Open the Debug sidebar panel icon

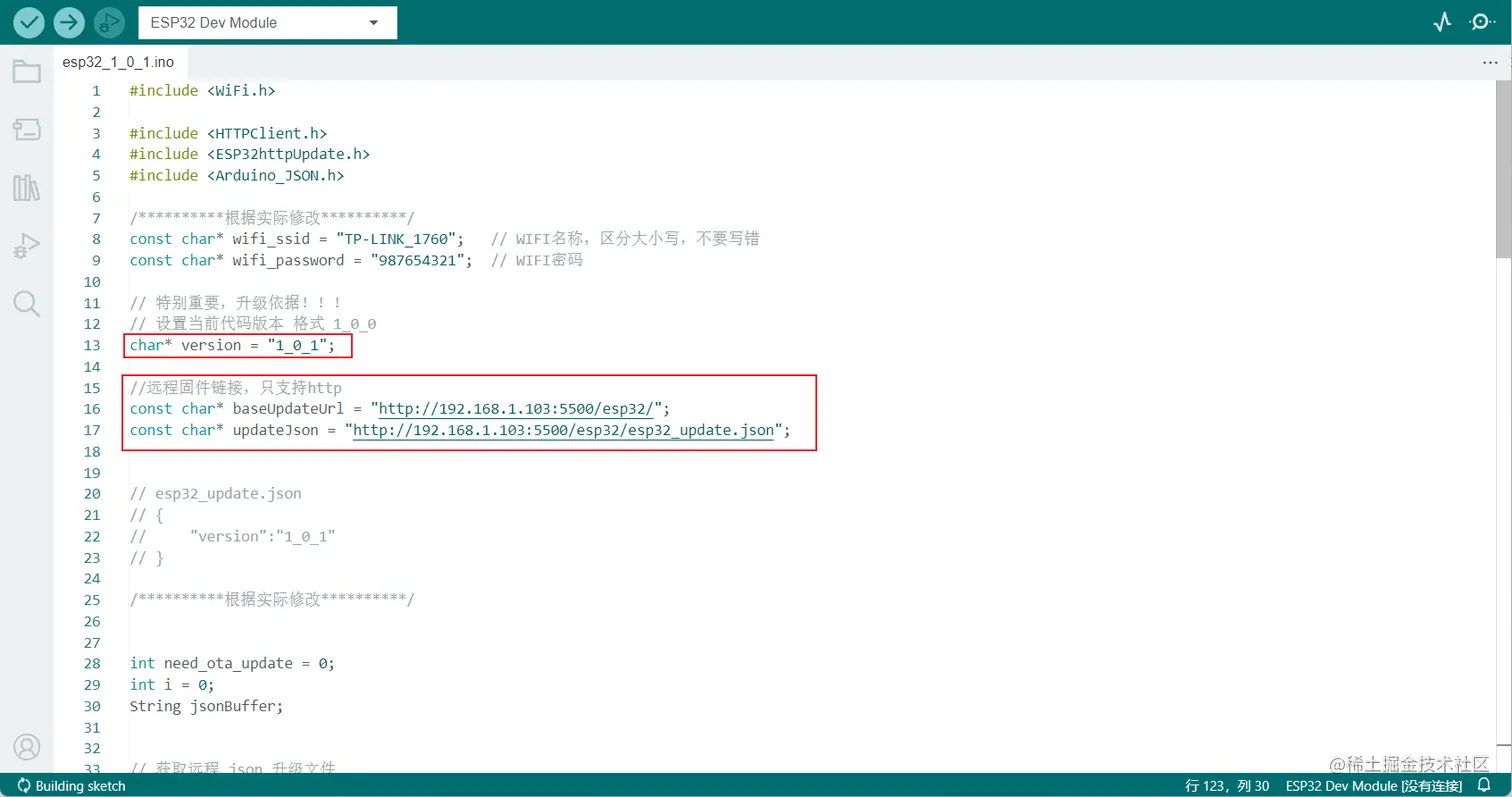click(27, 245)
